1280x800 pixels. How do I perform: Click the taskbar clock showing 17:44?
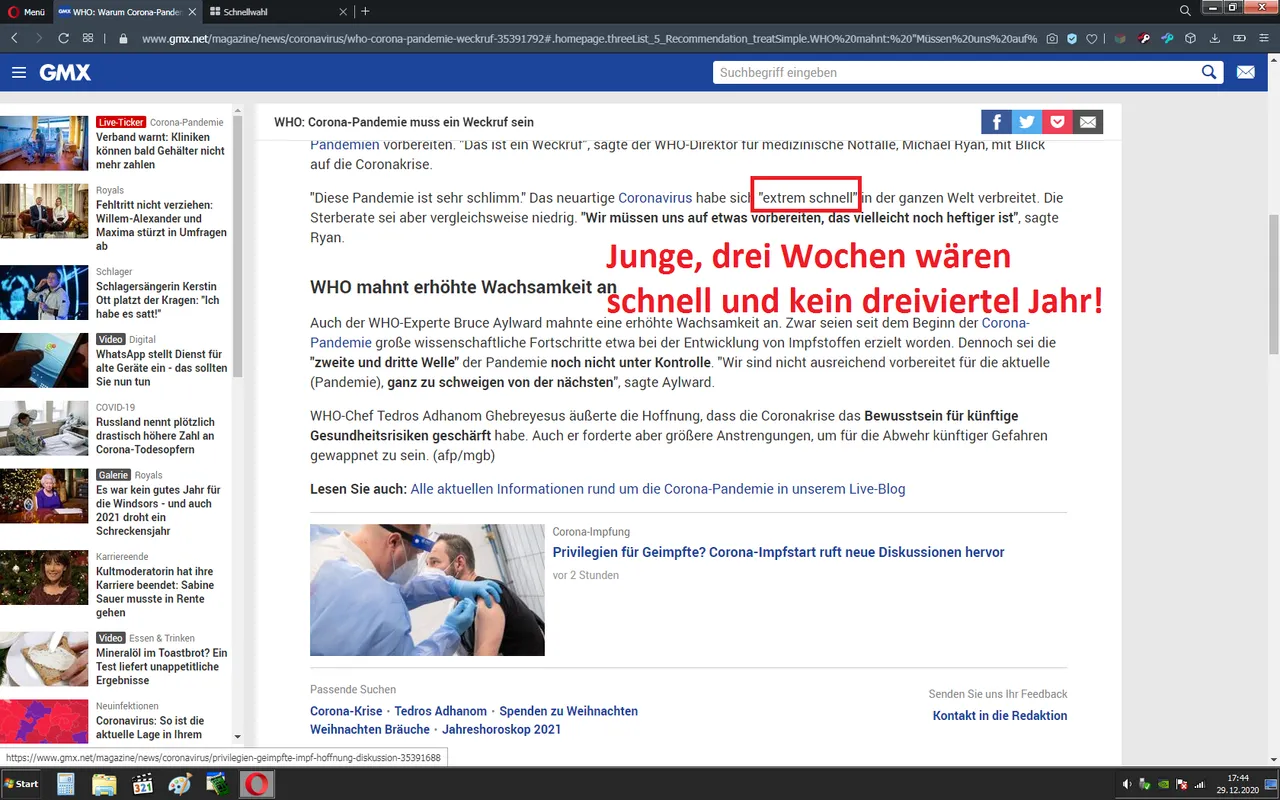pos(1238,784)
